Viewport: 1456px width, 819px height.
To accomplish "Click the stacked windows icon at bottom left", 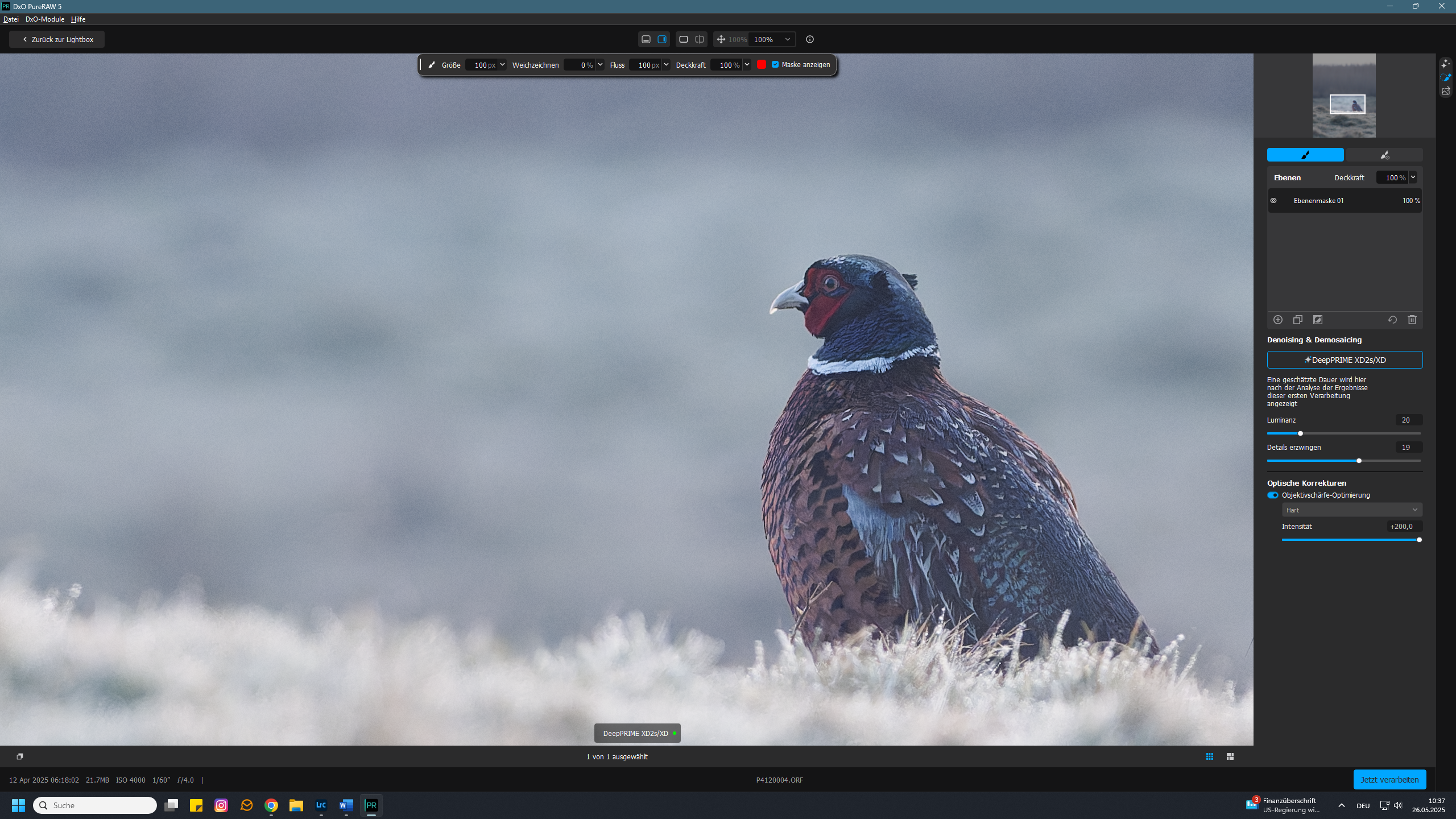I will coord(20,756).
